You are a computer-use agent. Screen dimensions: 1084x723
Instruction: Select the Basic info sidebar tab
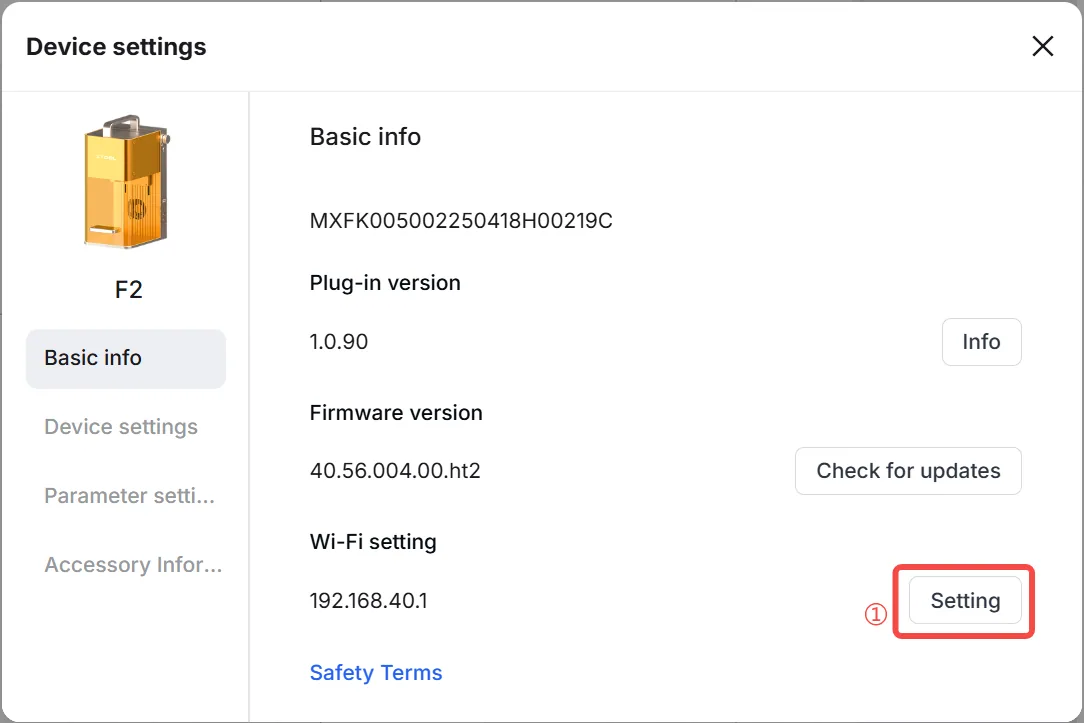[126, 358]
